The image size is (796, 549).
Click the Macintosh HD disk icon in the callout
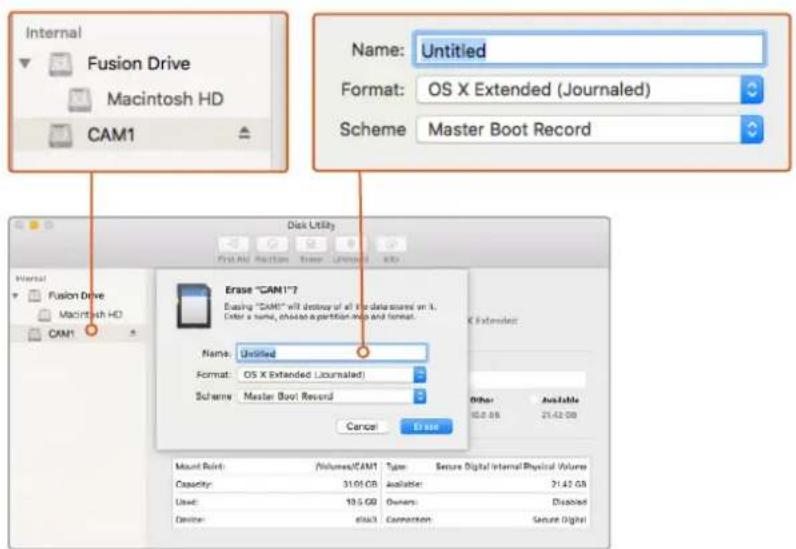[x=80, y=100]
